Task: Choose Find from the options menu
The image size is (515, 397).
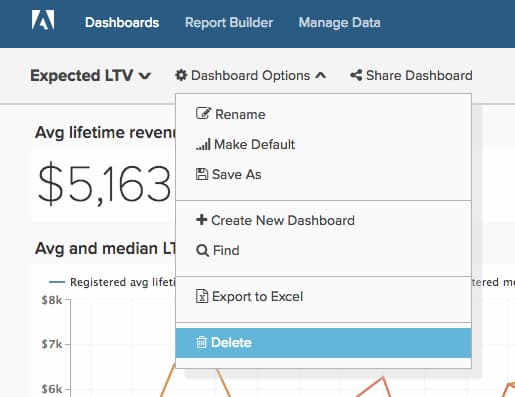Action: tap(323, 250)
